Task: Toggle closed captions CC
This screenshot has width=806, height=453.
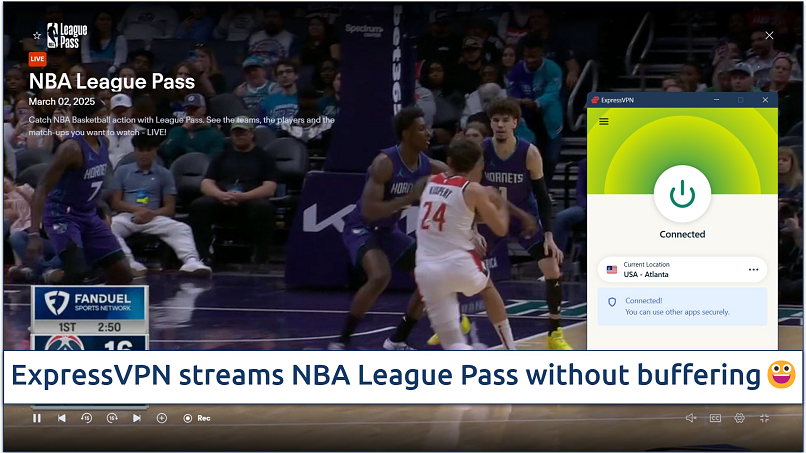Action: 715,418
